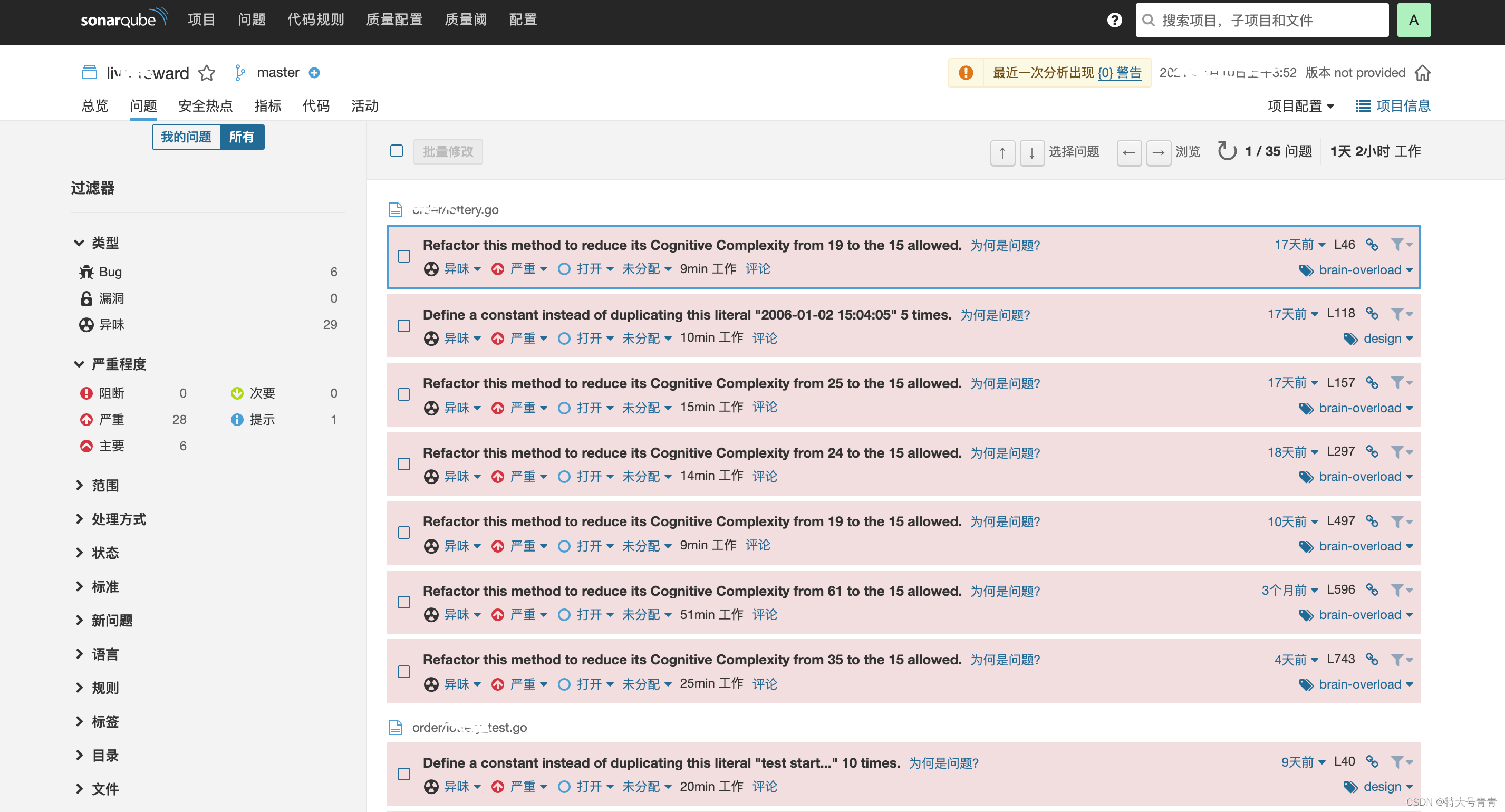Focus the 搜索项目，子项目和文件 search field
Screen dimensions: 1505x812
[1262, 21]
